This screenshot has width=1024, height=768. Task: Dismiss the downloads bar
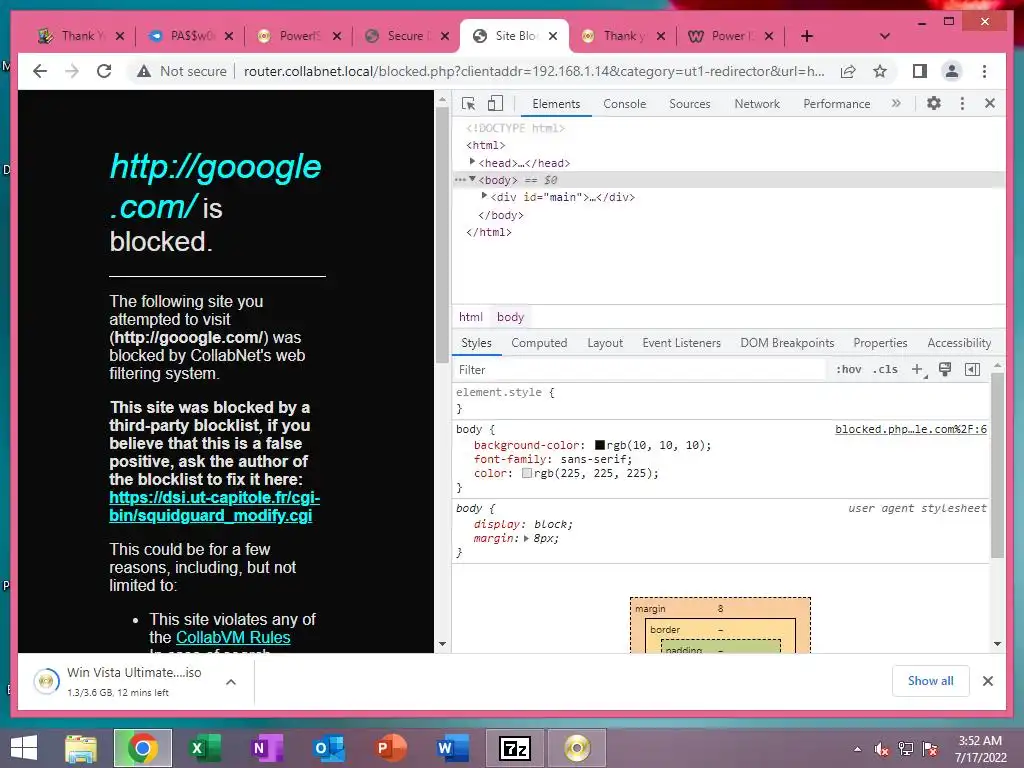987,681
